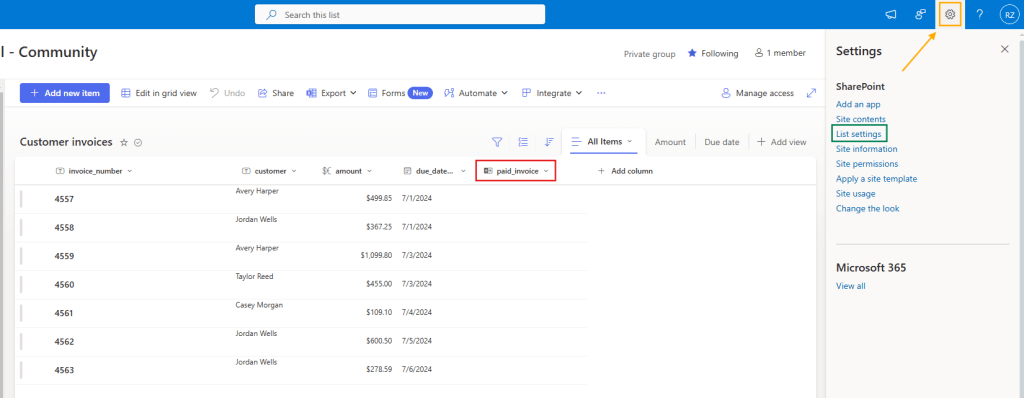Open invoice 4557 item
The image size is (1024, 398).
(64, 199)
